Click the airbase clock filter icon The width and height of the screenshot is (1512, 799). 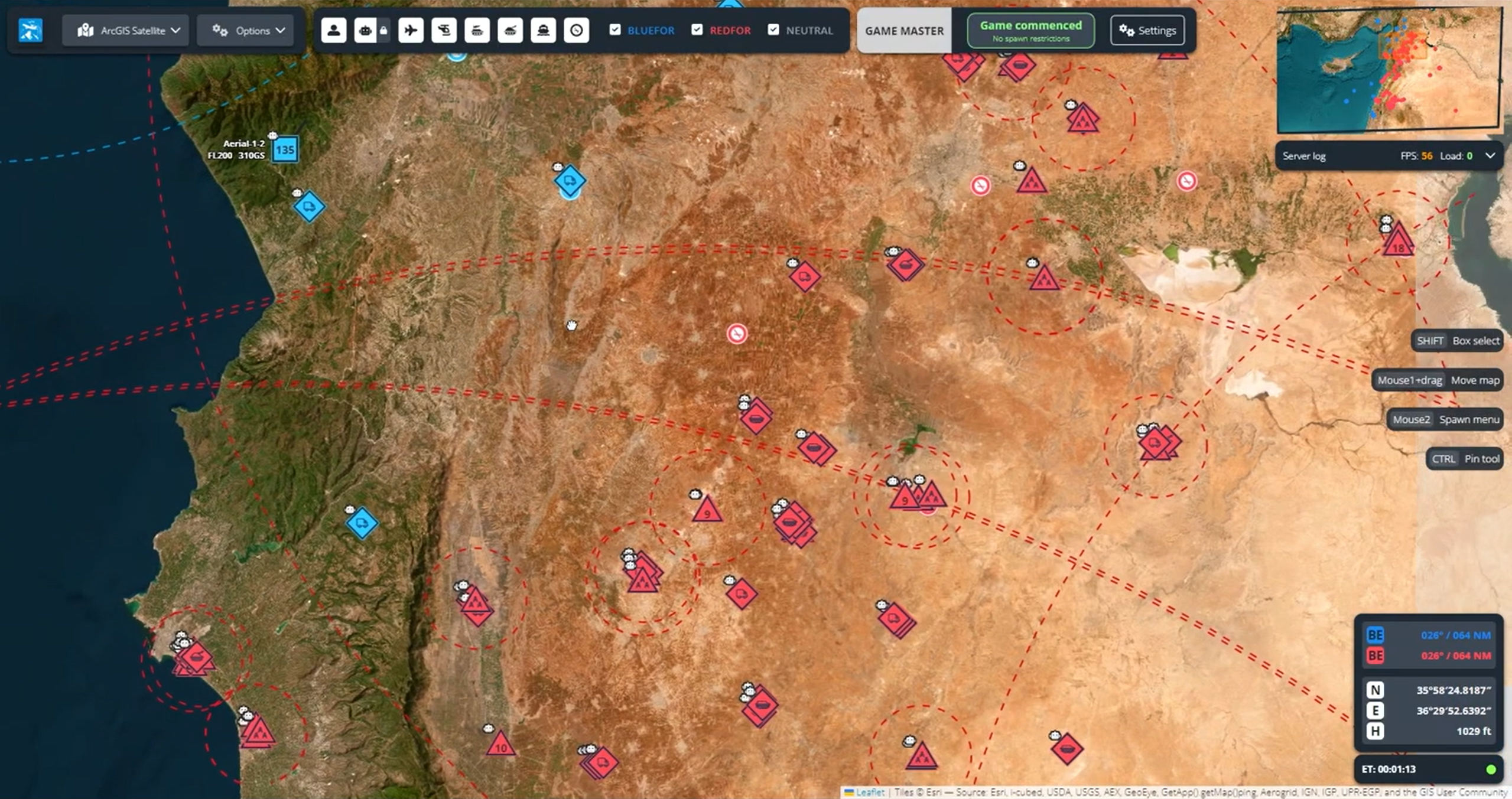pos(576,30)
